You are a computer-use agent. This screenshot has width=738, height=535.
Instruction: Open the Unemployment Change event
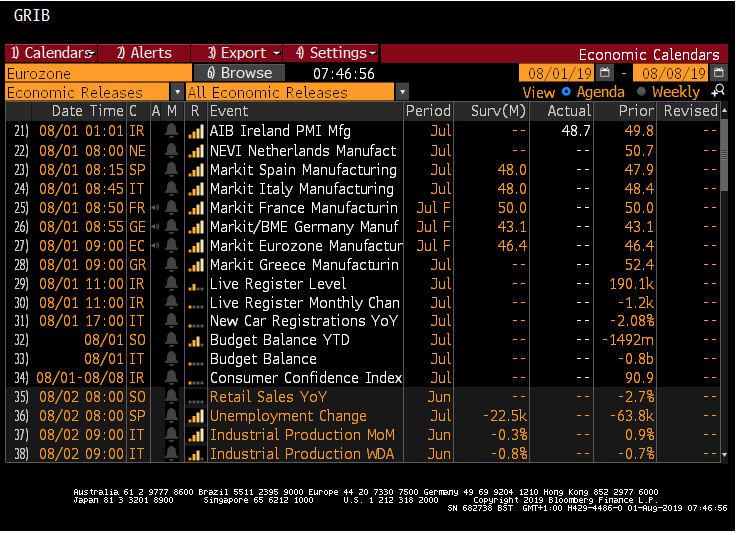tap(288, 416)
